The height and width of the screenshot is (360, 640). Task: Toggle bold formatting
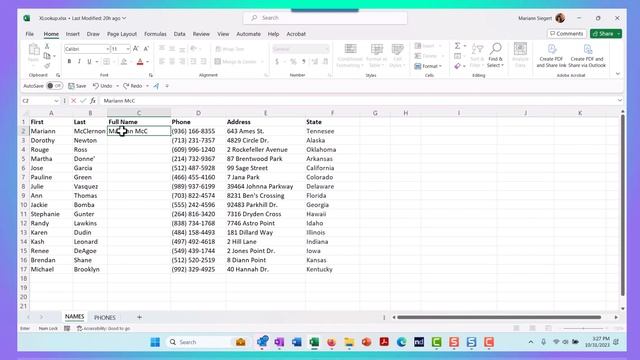click(69, 62)
